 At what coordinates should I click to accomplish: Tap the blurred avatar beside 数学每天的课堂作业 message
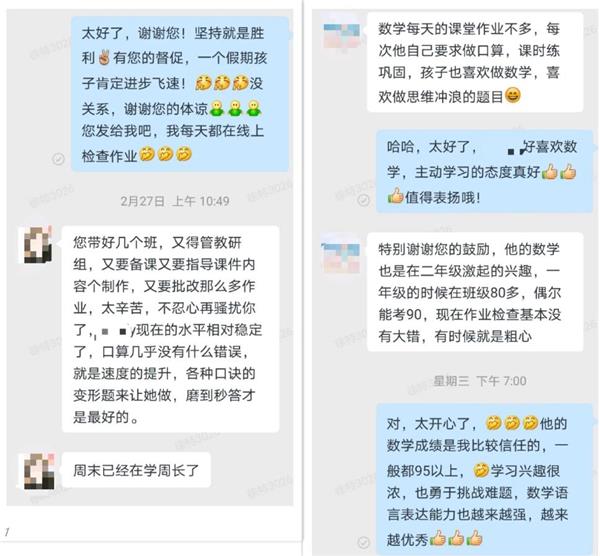click(x=341, y=36)
